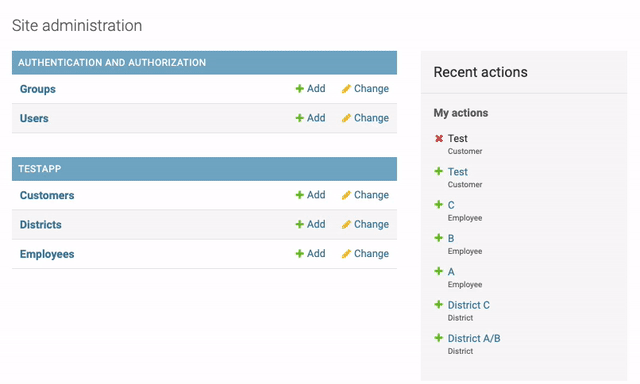Click the pencil icon in Employees row

[x=346, y=254]
